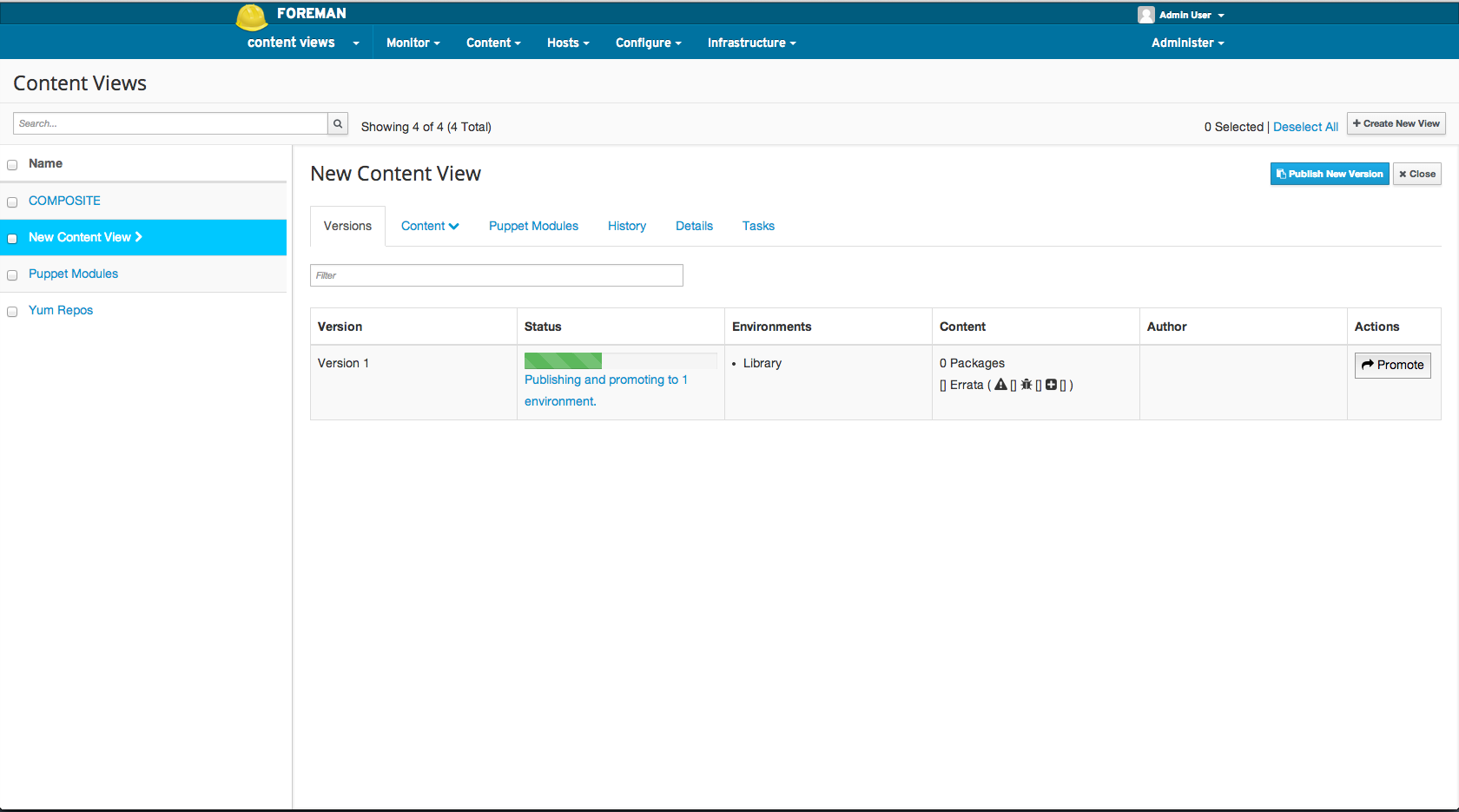Focus the content views Search field
The image size is (1459, 812).
170,123
